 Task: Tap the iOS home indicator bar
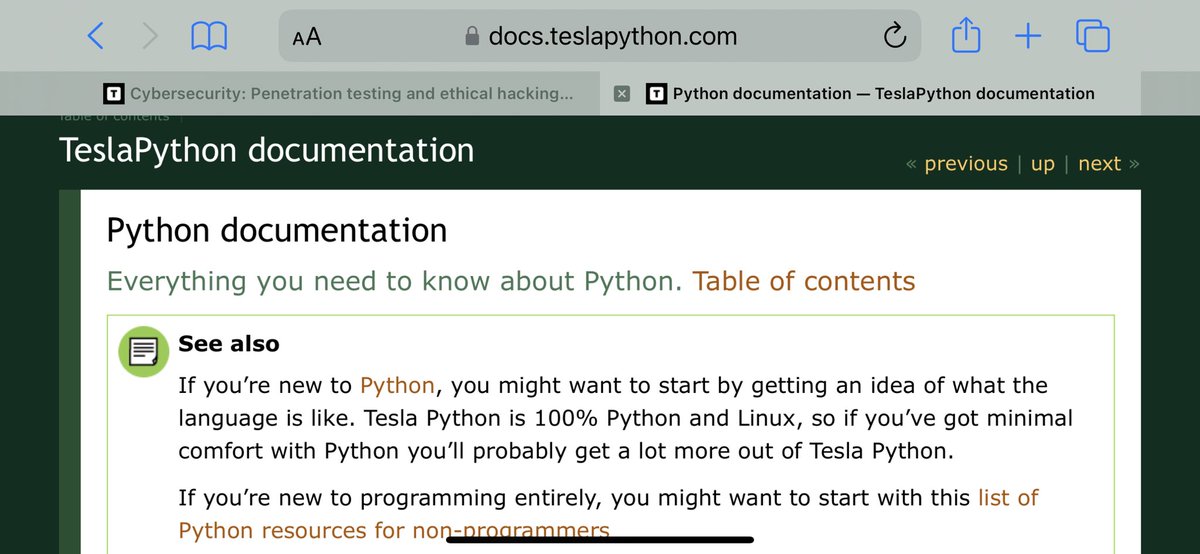click(x=599, y=539)
